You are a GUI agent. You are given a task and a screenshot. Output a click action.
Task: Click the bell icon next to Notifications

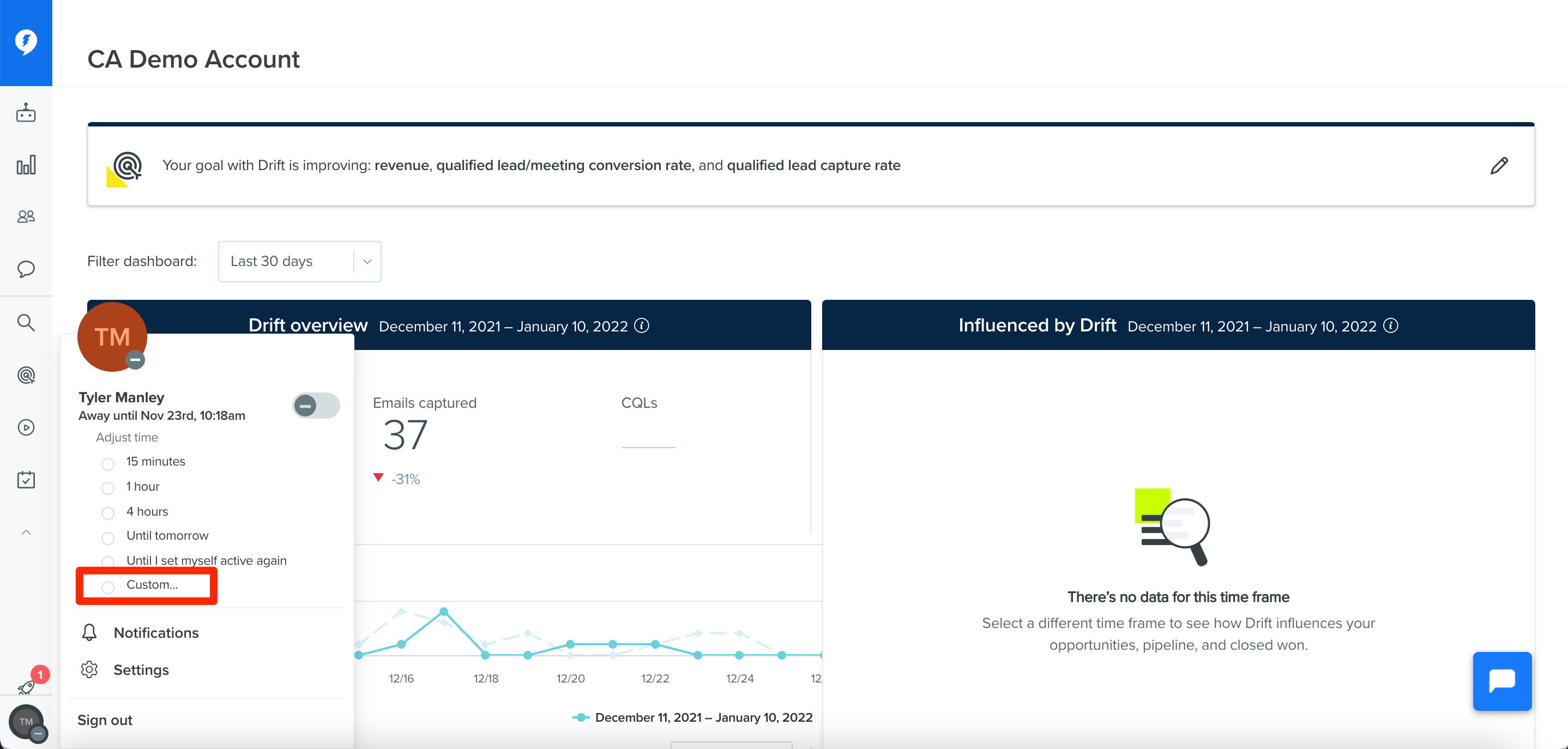89,632
